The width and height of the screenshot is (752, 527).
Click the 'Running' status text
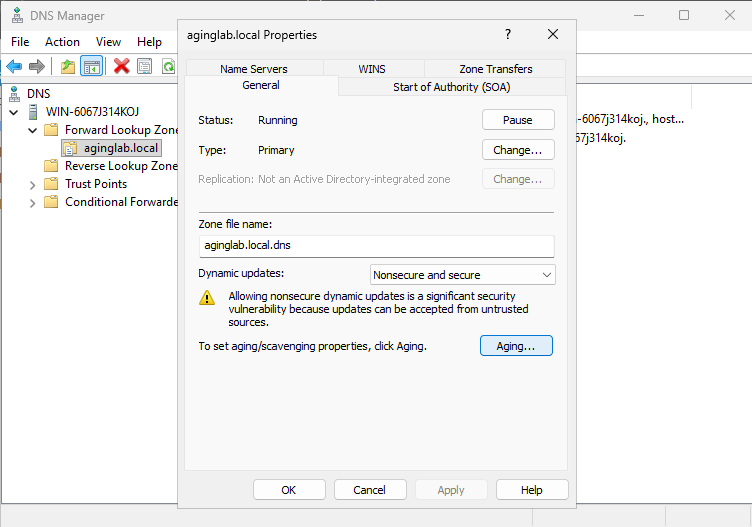click(x=278, y=120)
